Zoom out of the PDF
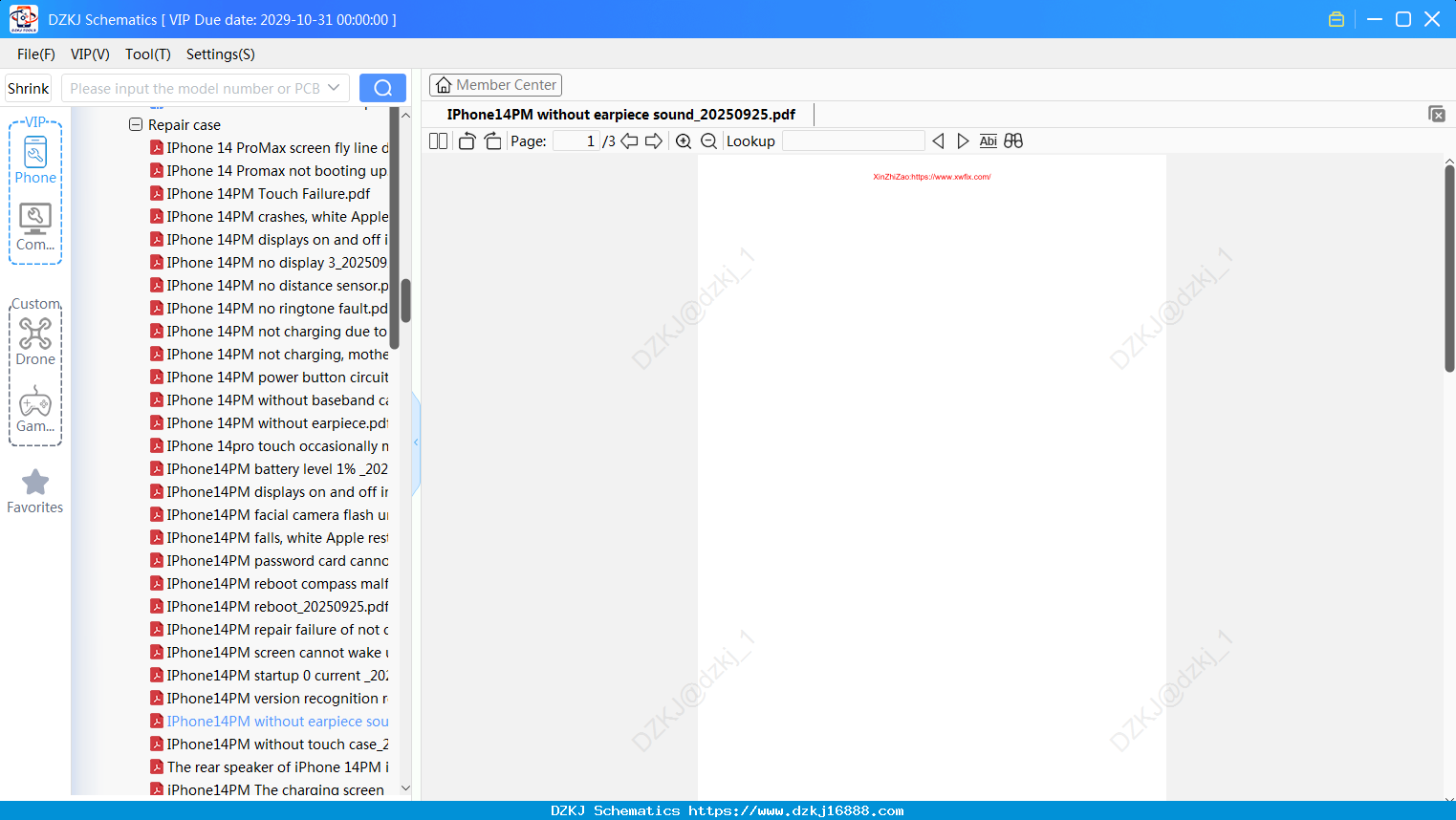The height and width of the screenshot is (820, 1456). click(x=708, y=141)
